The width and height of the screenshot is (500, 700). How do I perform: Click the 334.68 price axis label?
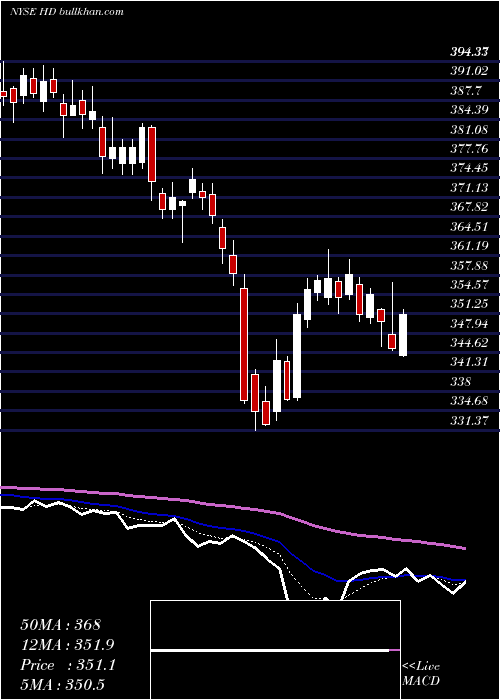[468, 401]
